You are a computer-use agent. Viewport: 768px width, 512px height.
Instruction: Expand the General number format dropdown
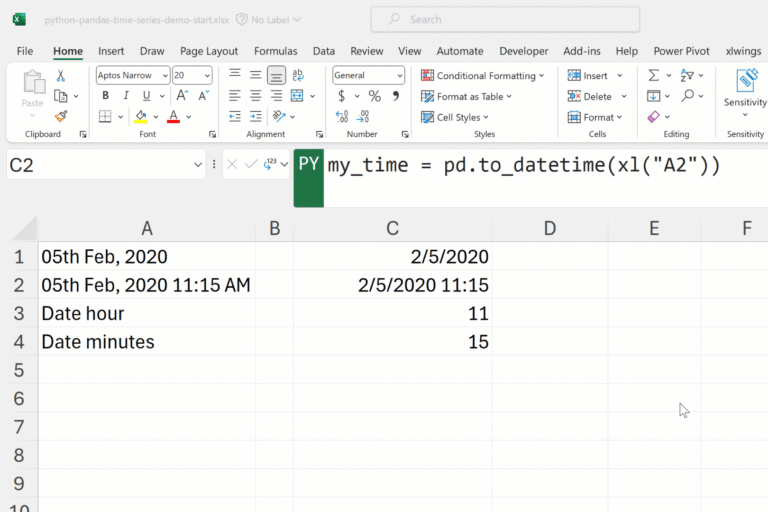click(398, 75)
